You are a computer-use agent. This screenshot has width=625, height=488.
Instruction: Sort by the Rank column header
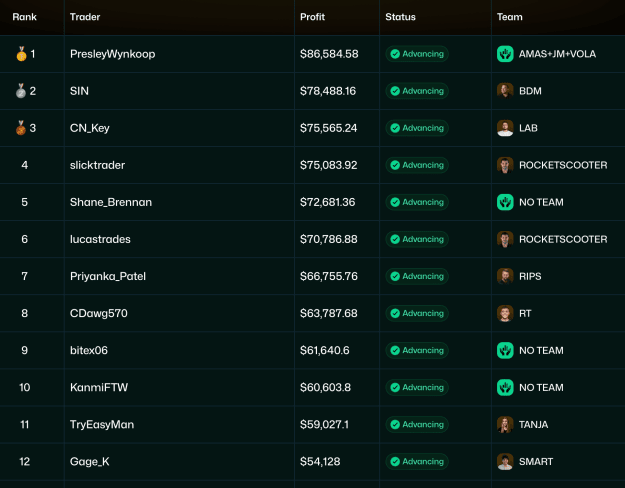pyautogui.click(x=24, y=17)
